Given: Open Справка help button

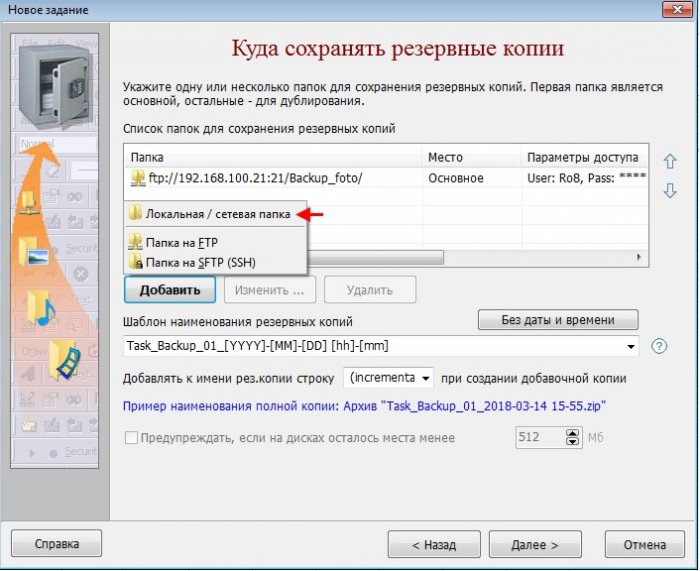Looking at the screenshot, I should click(x=57, y=543).
